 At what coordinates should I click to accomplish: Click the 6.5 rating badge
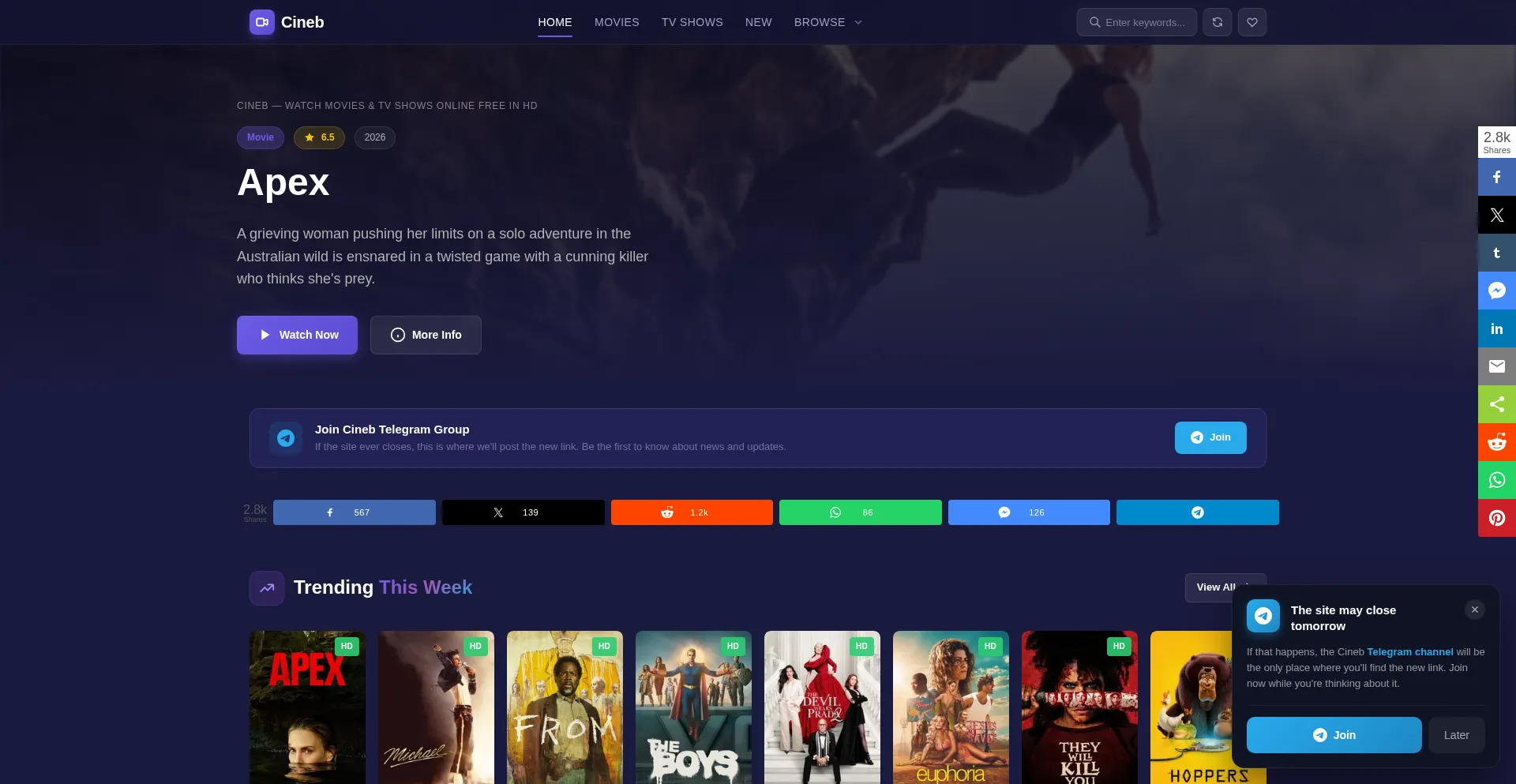[319, 137]
